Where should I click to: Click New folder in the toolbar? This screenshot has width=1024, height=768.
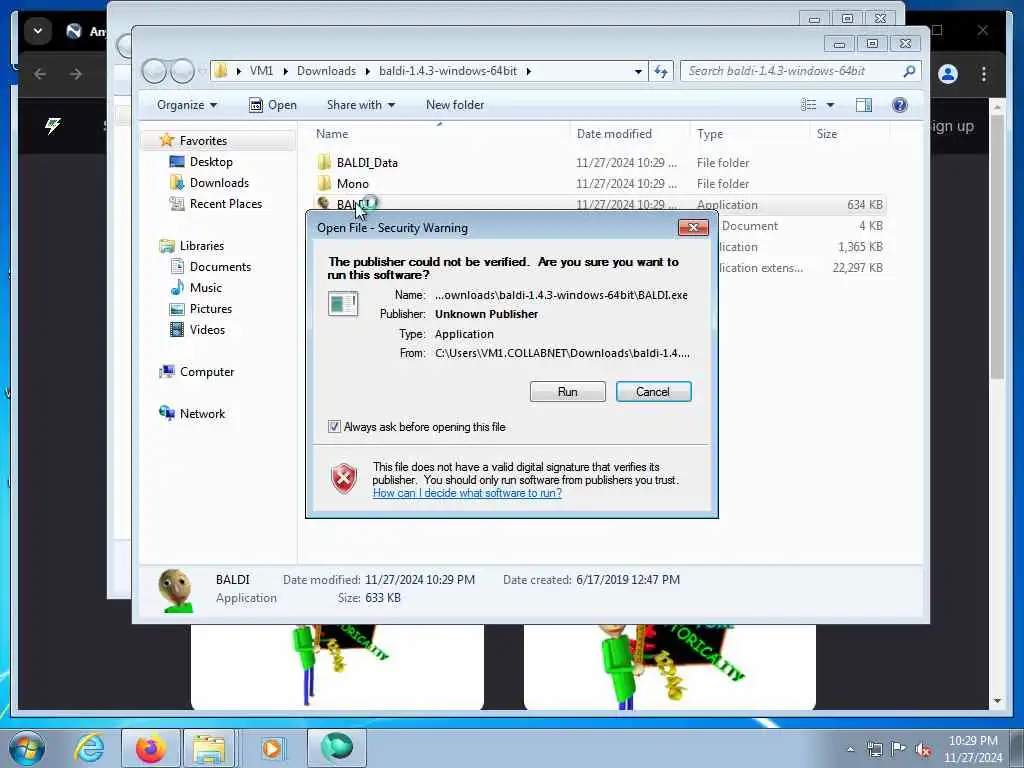click(455, 105)
